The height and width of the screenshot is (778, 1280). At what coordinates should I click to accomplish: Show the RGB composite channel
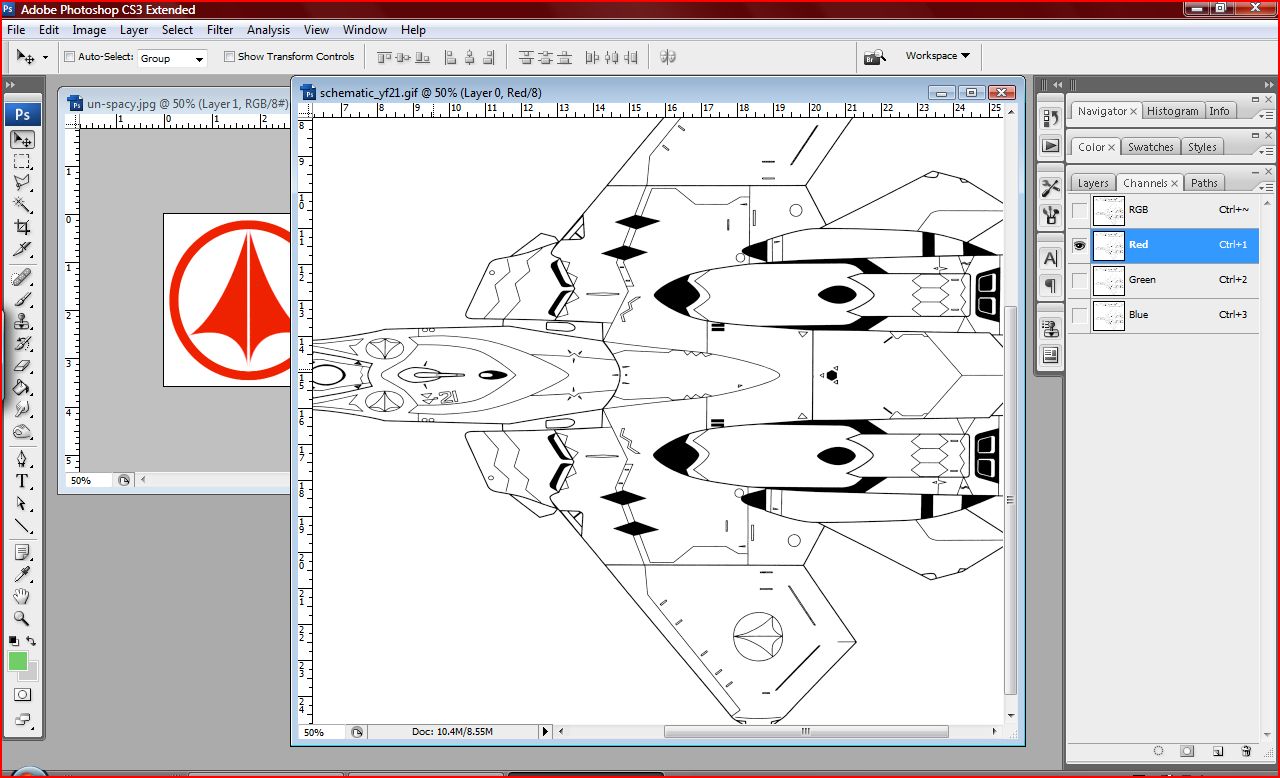(1079, 210)
